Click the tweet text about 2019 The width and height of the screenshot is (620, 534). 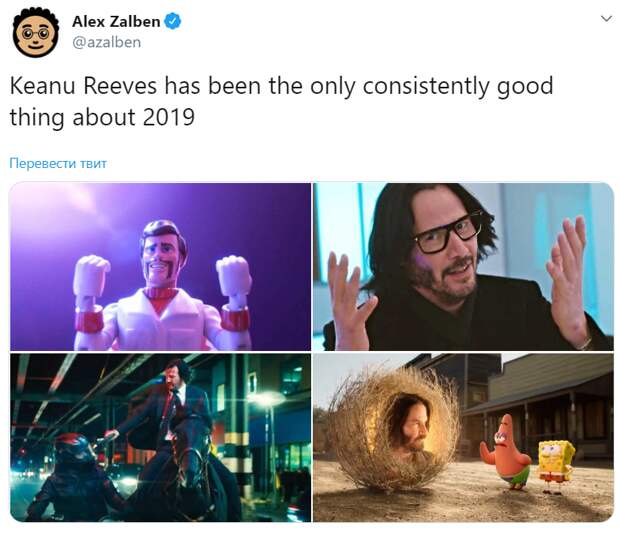coord(281,102)
